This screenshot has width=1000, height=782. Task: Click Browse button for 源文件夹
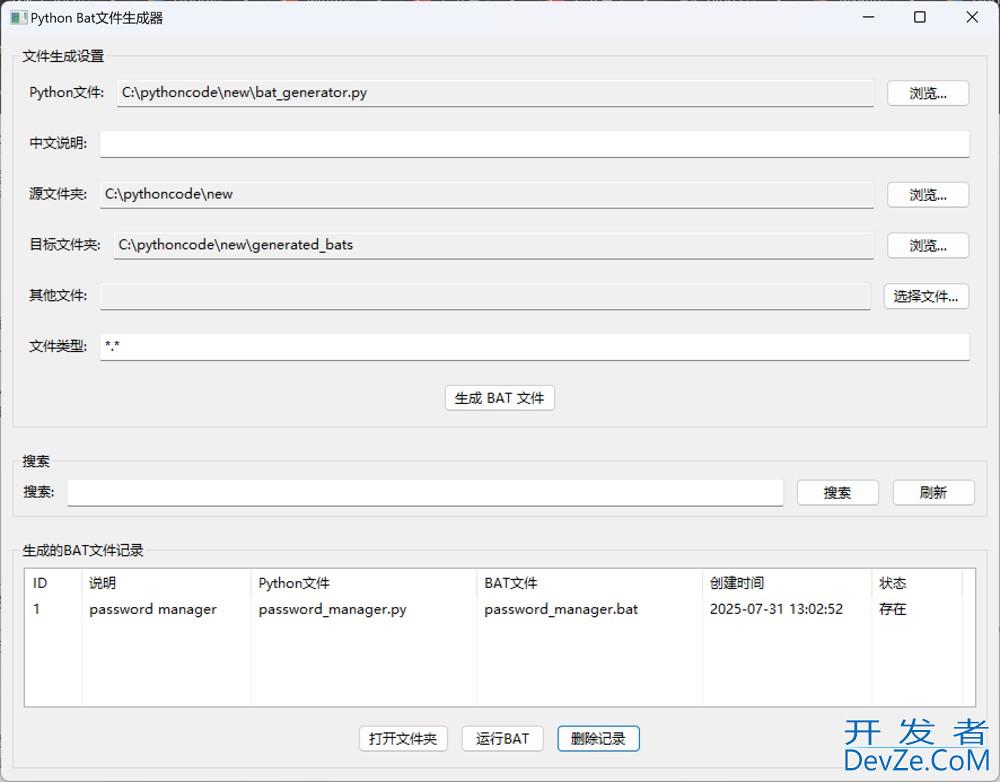click(928, 195)
